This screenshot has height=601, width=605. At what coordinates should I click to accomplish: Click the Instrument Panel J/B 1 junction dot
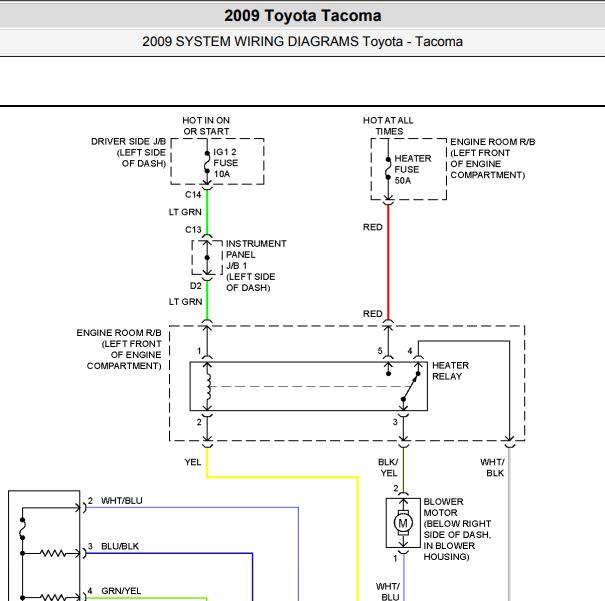pos(207,257)
